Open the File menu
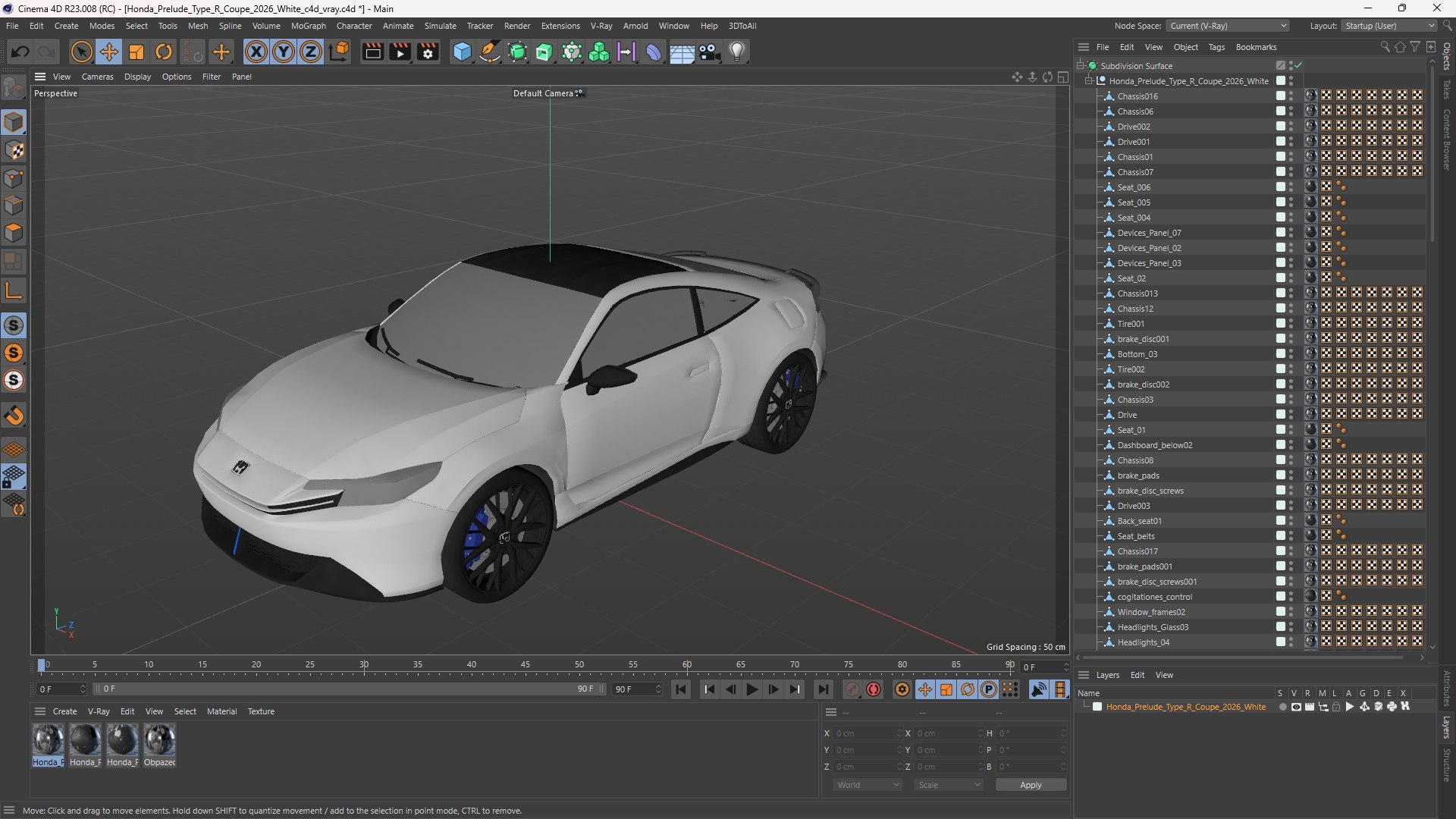Image resolution: width=1456 pixels, height=819 pixels. (x=12, y=26)
